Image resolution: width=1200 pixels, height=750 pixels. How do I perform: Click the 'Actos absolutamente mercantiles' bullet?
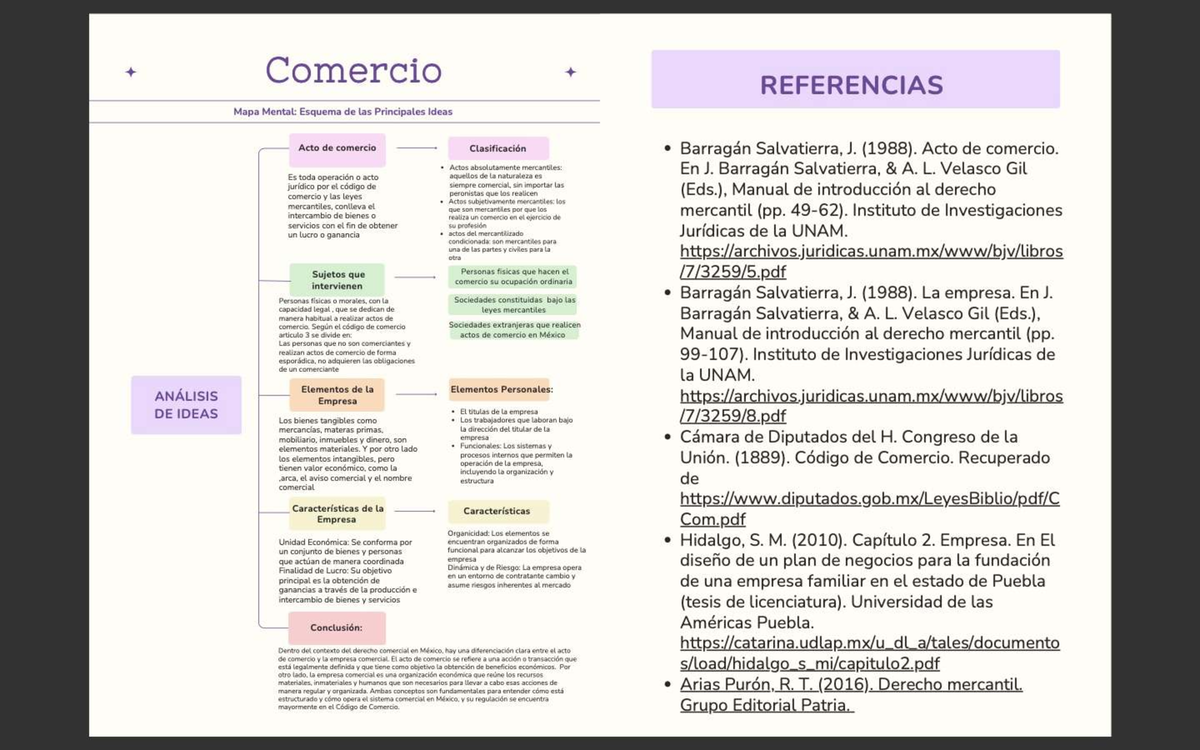(505, 181)
